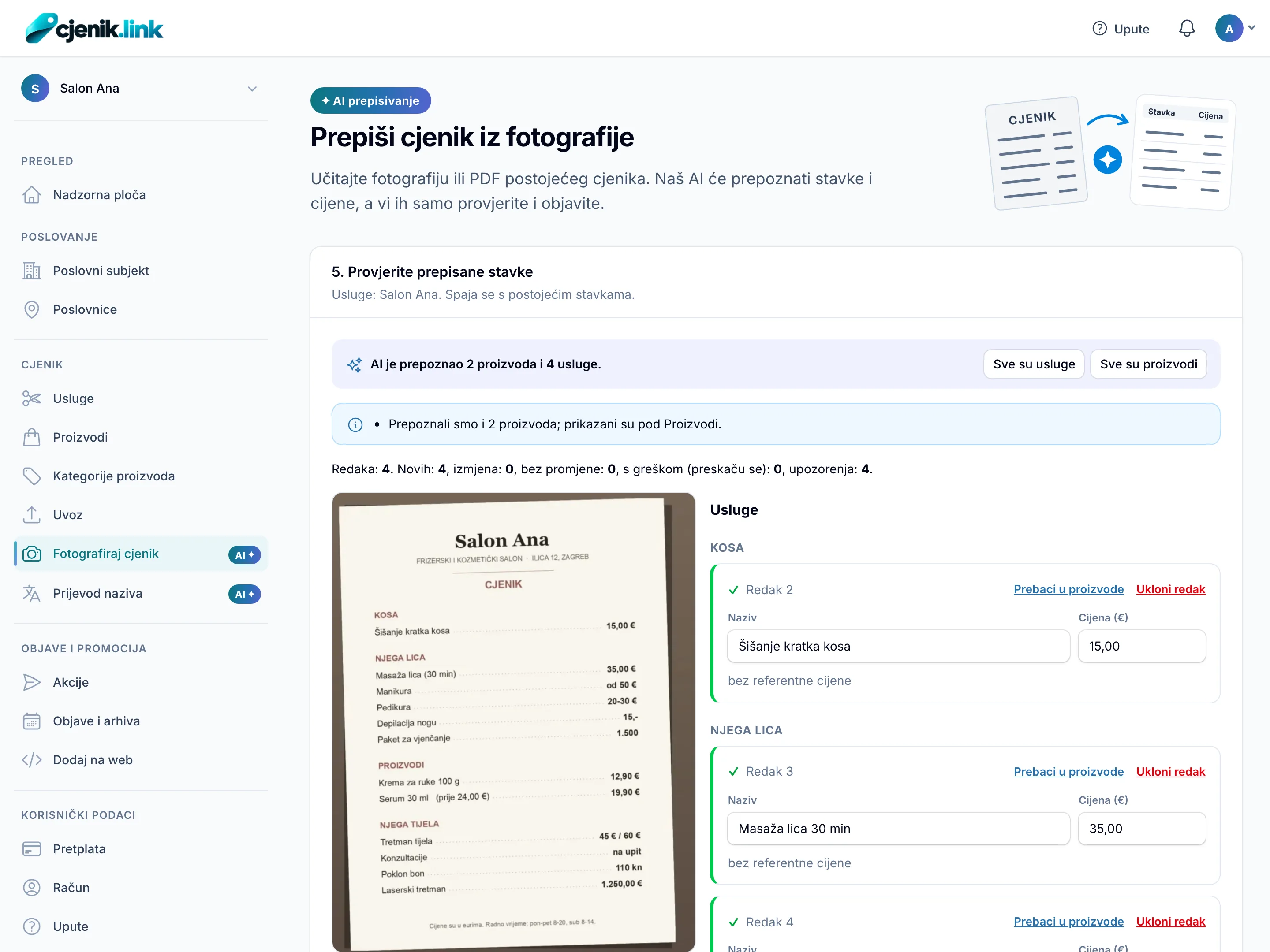Viewport: 1270px width, 952px height.
Task: Focus the Šišanje kratka kosa name field
Action: (x=898, y=646)
